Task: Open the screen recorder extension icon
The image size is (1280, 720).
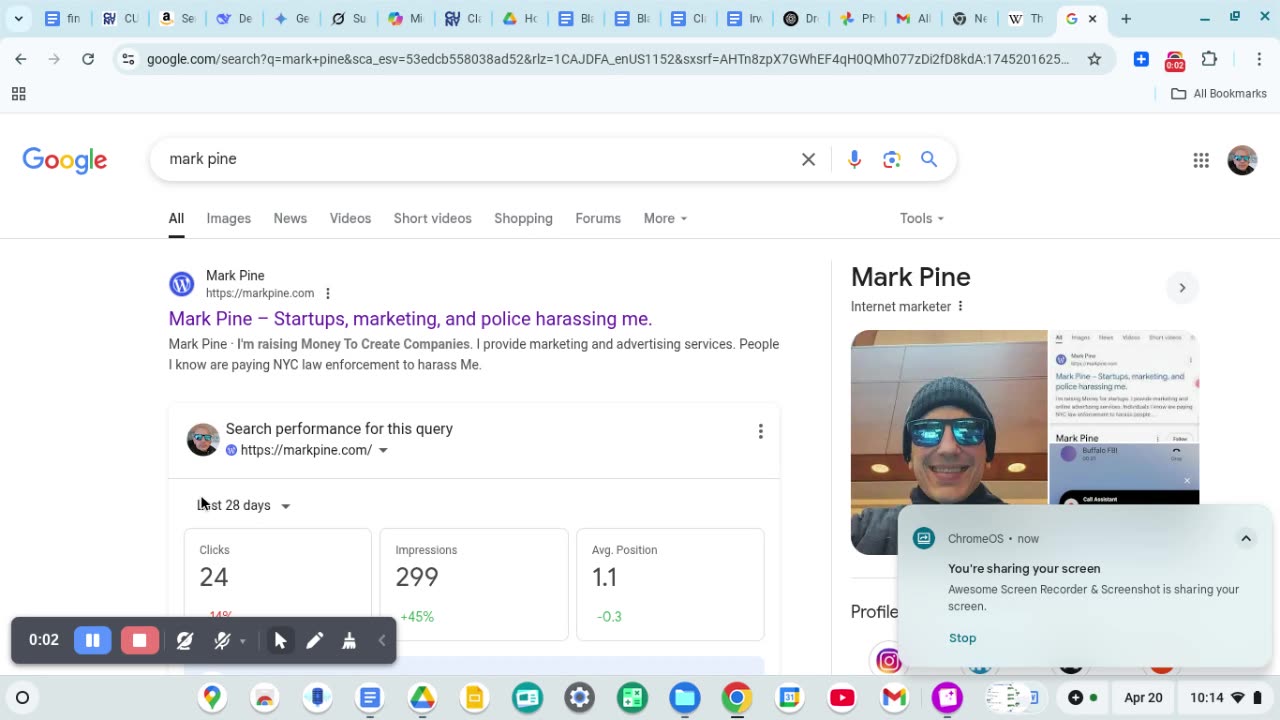Action: [1175, 60]
